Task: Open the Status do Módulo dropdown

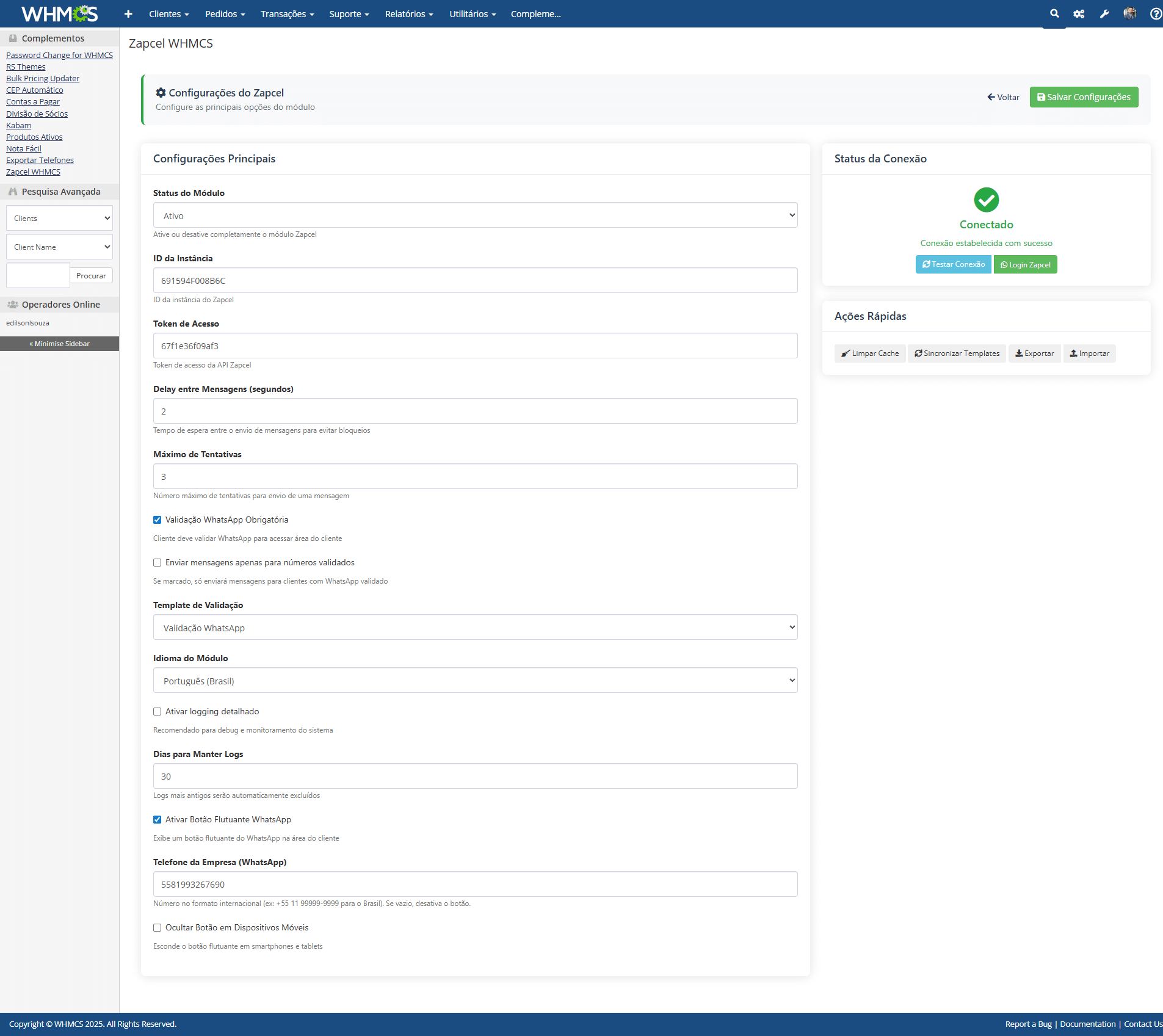Action: pos(475,216)
